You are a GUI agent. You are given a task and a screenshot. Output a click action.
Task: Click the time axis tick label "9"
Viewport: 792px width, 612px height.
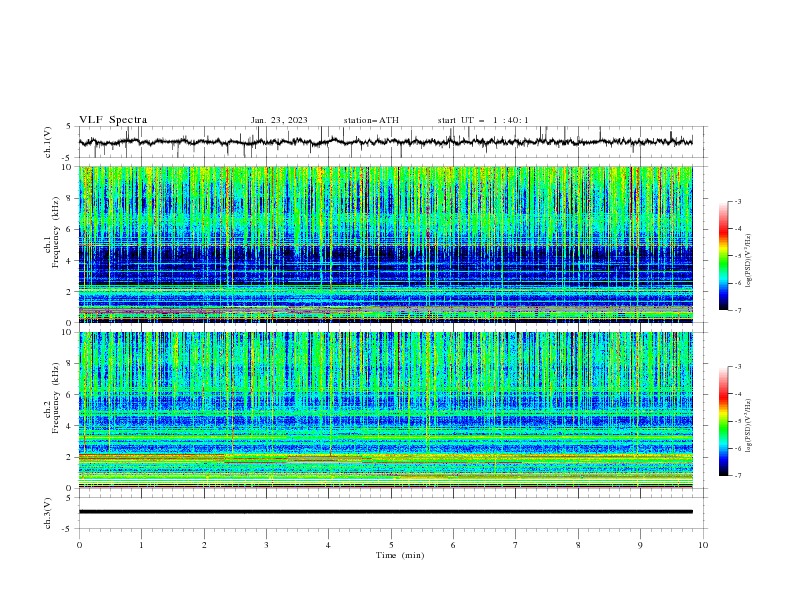pos(640,545)
